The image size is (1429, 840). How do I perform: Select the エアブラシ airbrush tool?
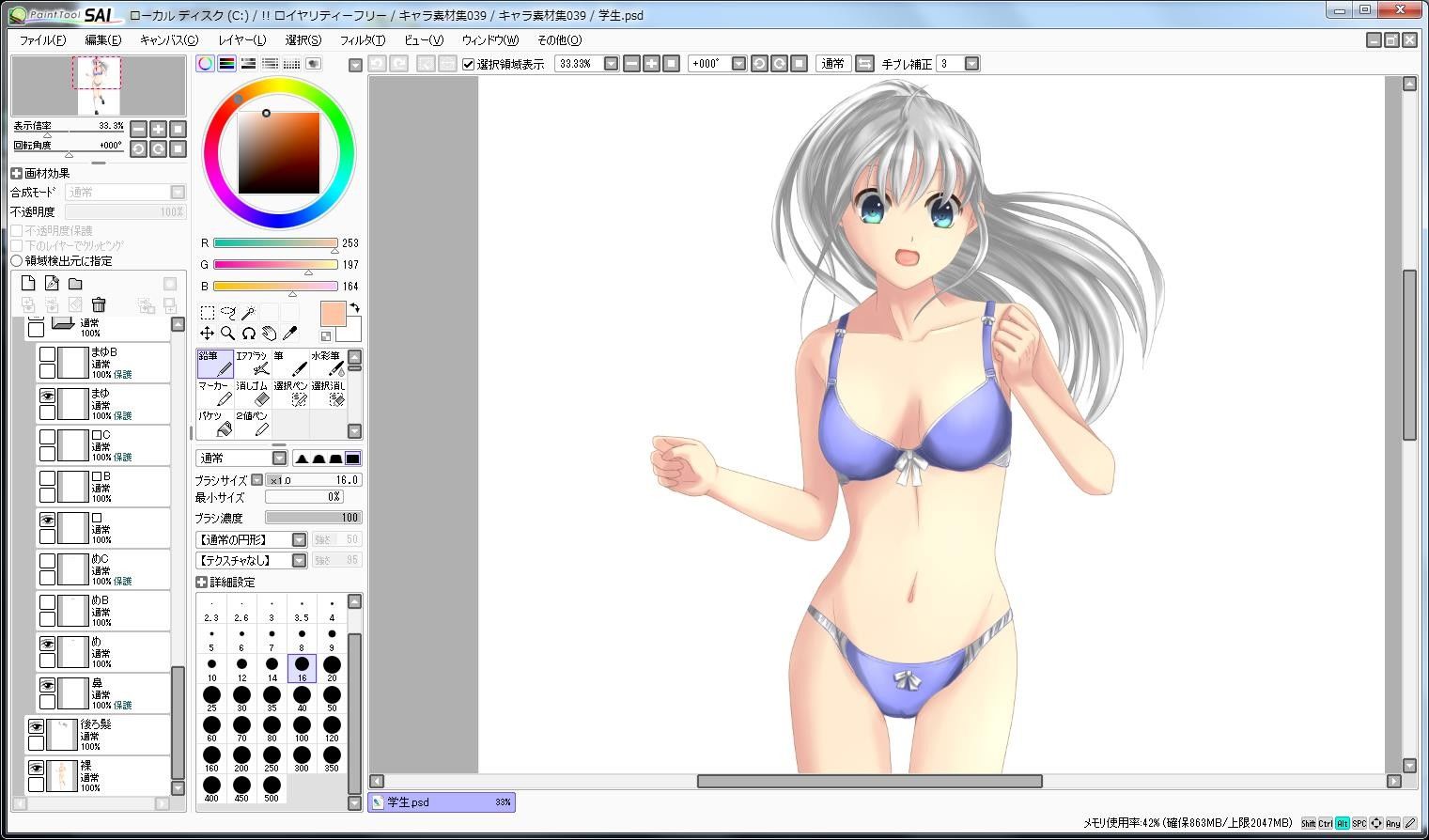point(253,364)
